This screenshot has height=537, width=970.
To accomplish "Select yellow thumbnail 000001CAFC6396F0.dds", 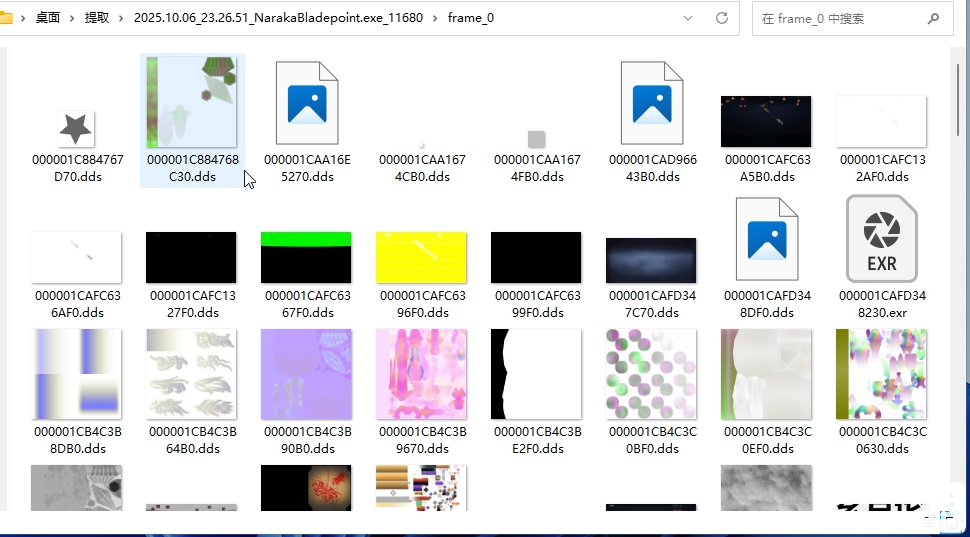I will tap(421, 257).
